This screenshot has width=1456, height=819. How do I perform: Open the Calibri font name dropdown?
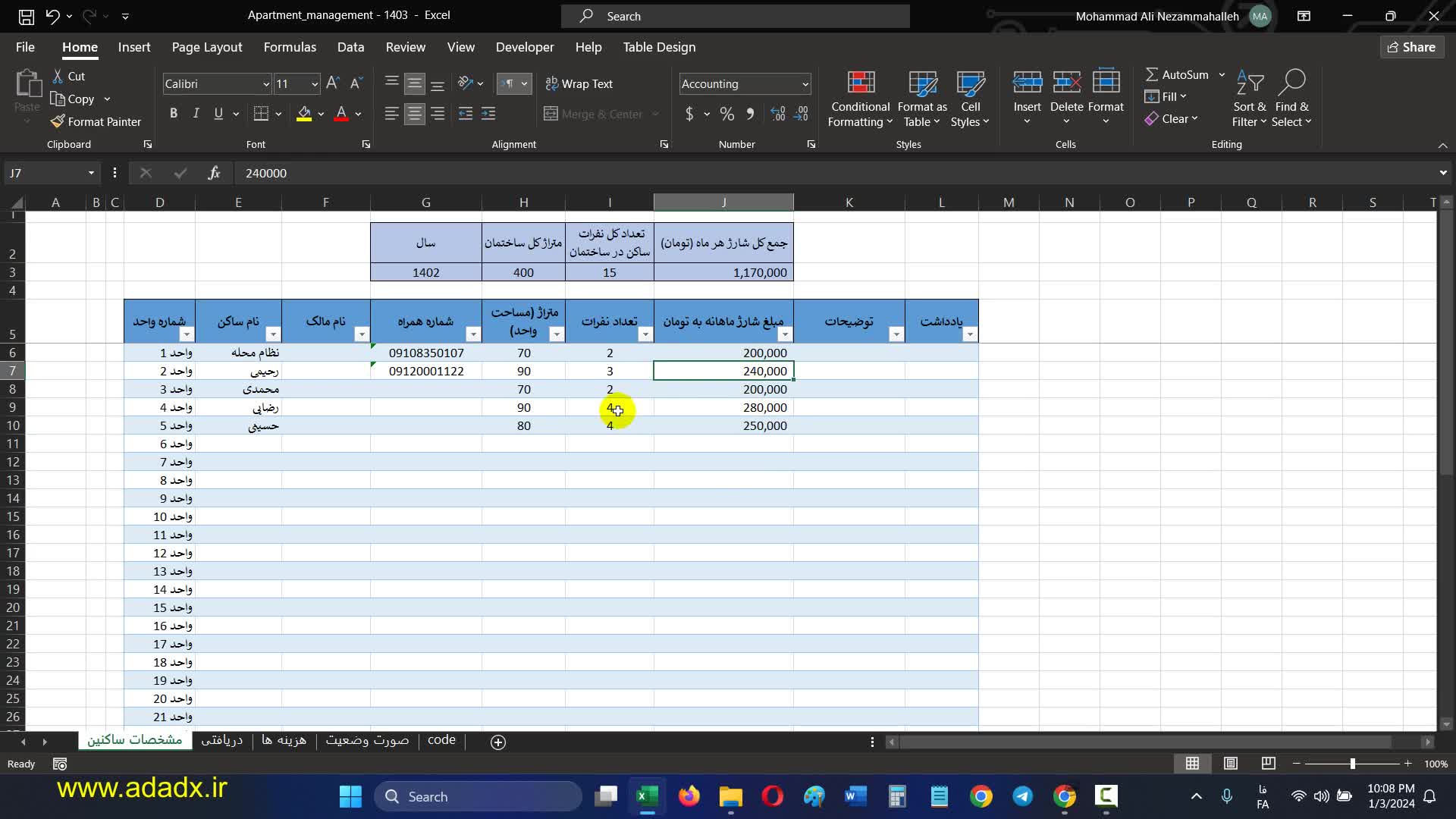(x=265, y=84)
